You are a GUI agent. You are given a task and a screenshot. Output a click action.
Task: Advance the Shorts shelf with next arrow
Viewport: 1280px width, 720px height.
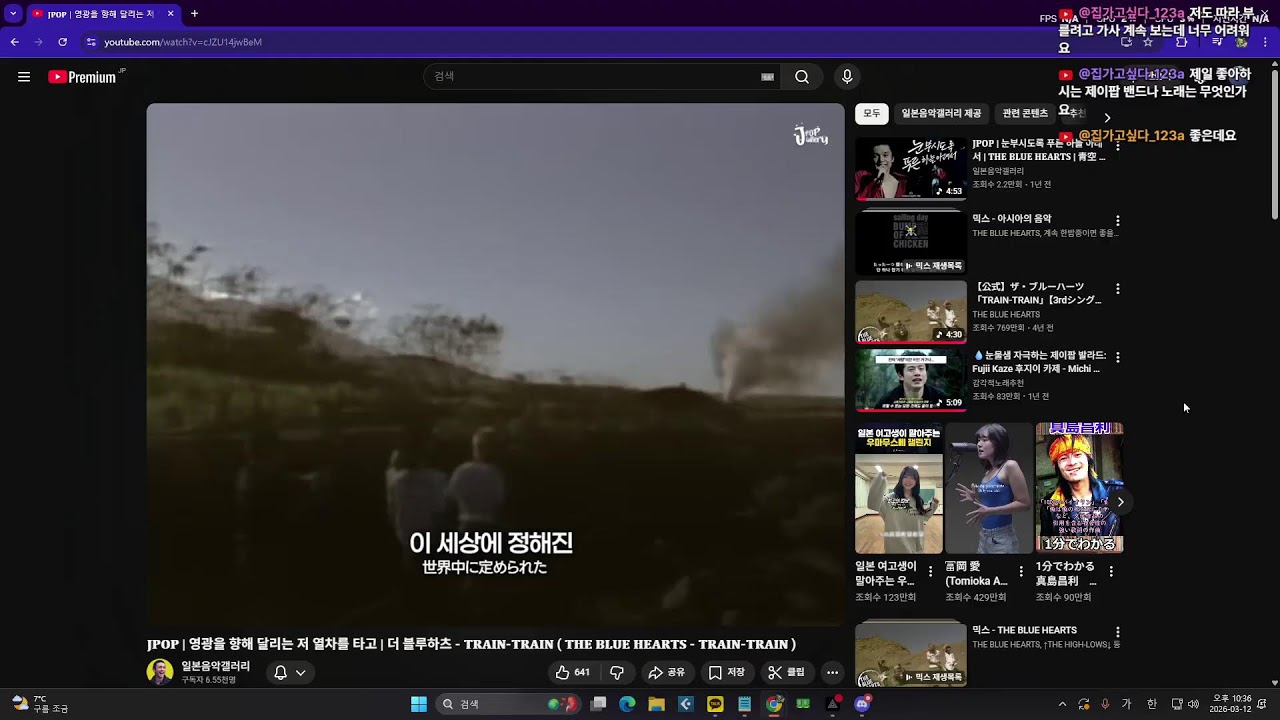[x=1120, y=502]
